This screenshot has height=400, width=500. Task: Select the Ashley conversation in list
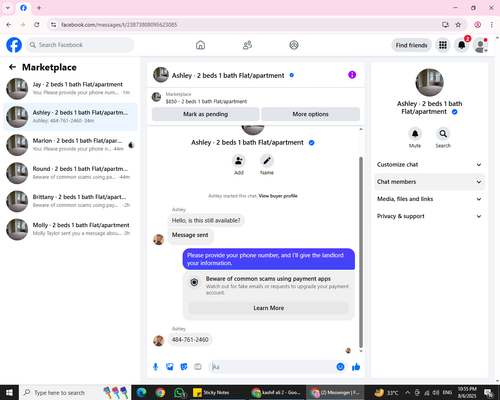coord(70,117)
